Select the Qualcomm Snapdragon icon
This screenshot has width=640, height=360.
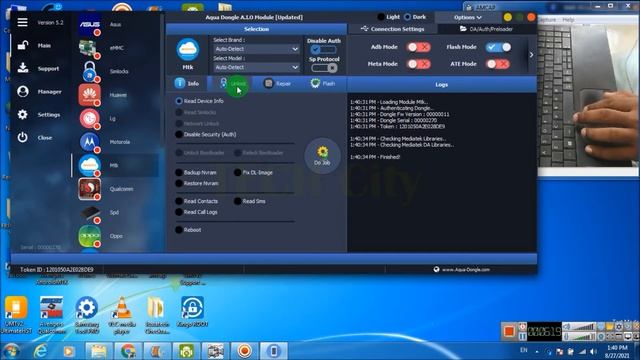click(89, 189)
